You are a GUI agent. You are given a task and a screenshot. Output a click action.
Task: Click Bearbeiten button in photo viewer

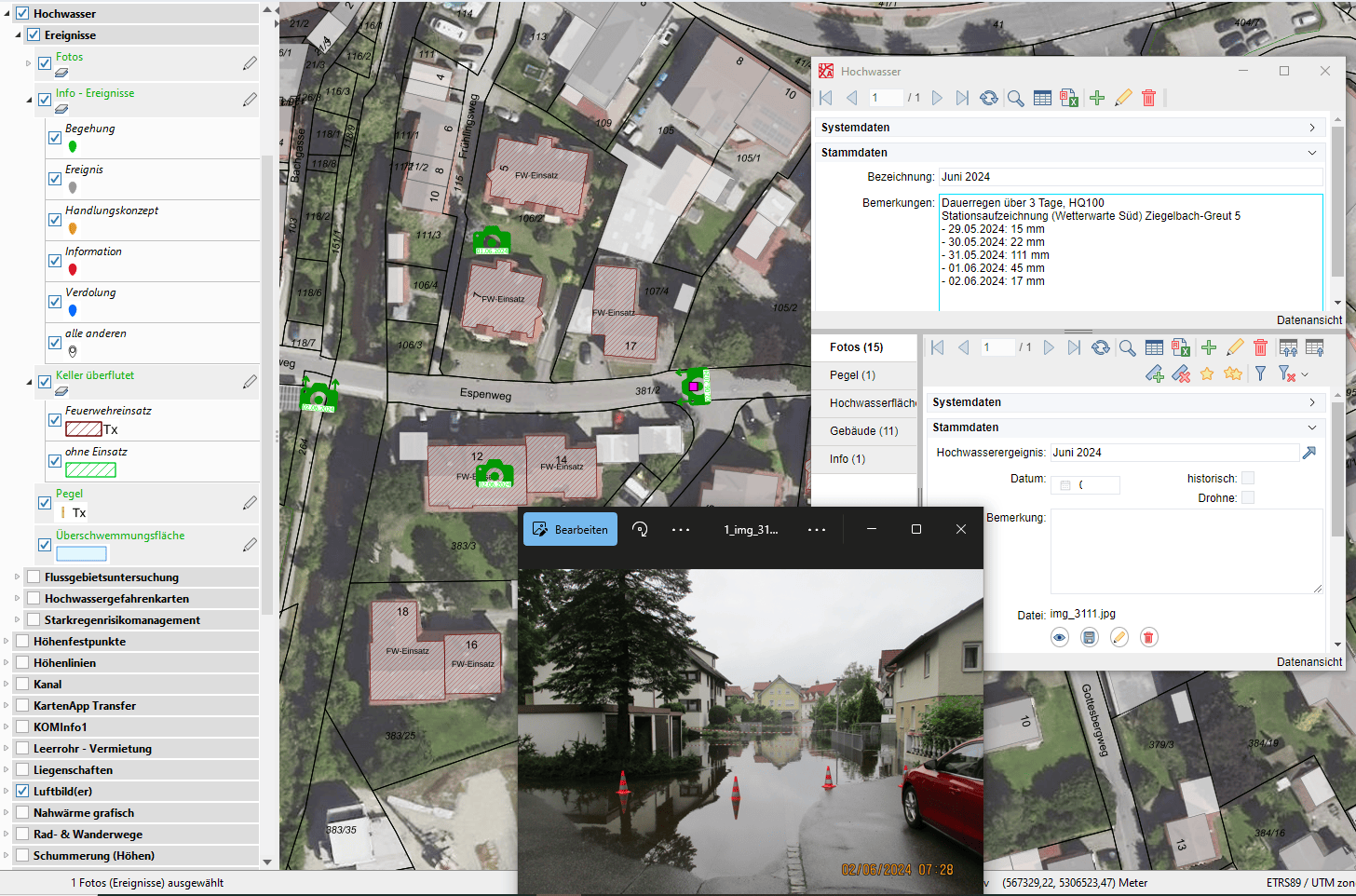point(570,529)
